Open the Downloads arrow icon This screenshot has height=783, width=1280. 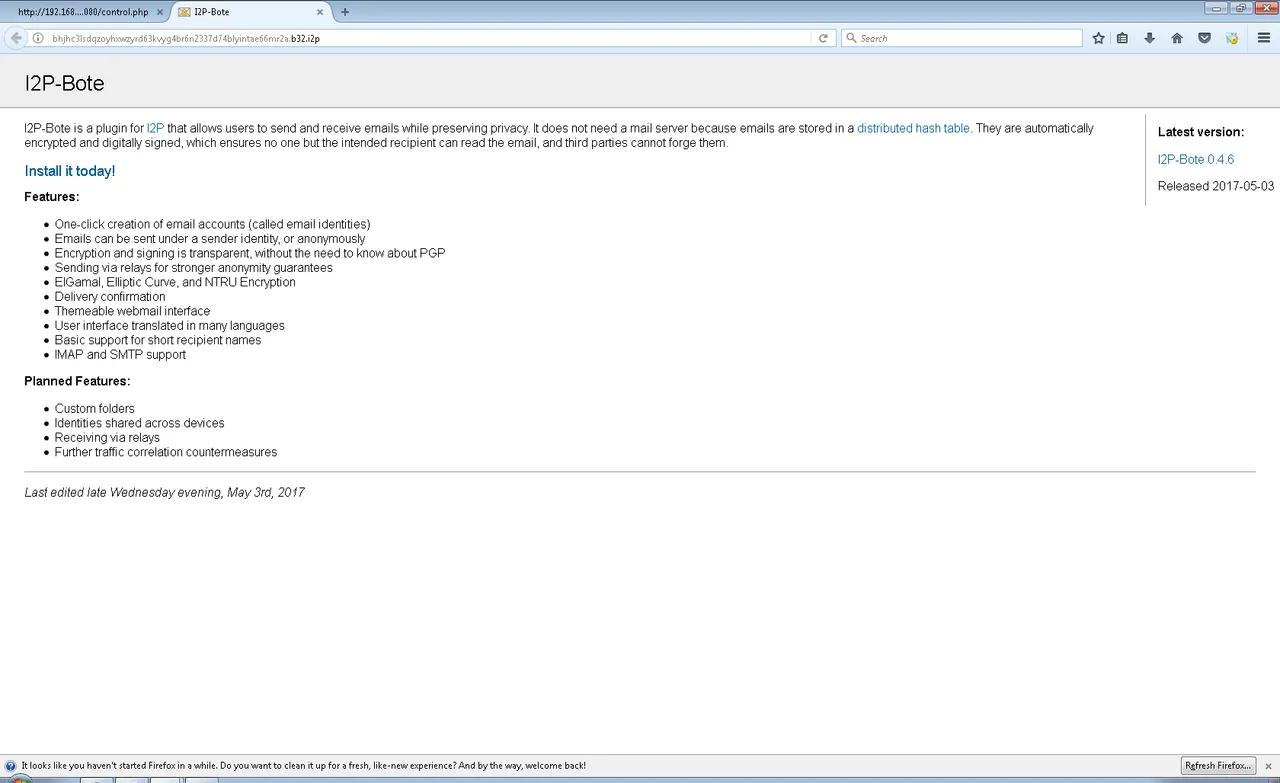click(x=1149, y=38)
